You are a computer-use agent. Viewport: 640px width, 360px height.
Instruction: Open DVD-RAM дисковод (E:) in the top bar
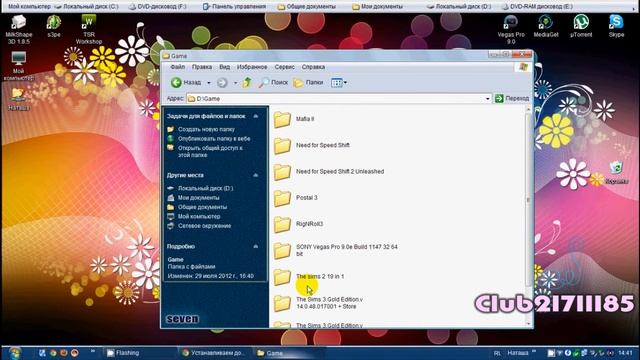click(537, 7)
